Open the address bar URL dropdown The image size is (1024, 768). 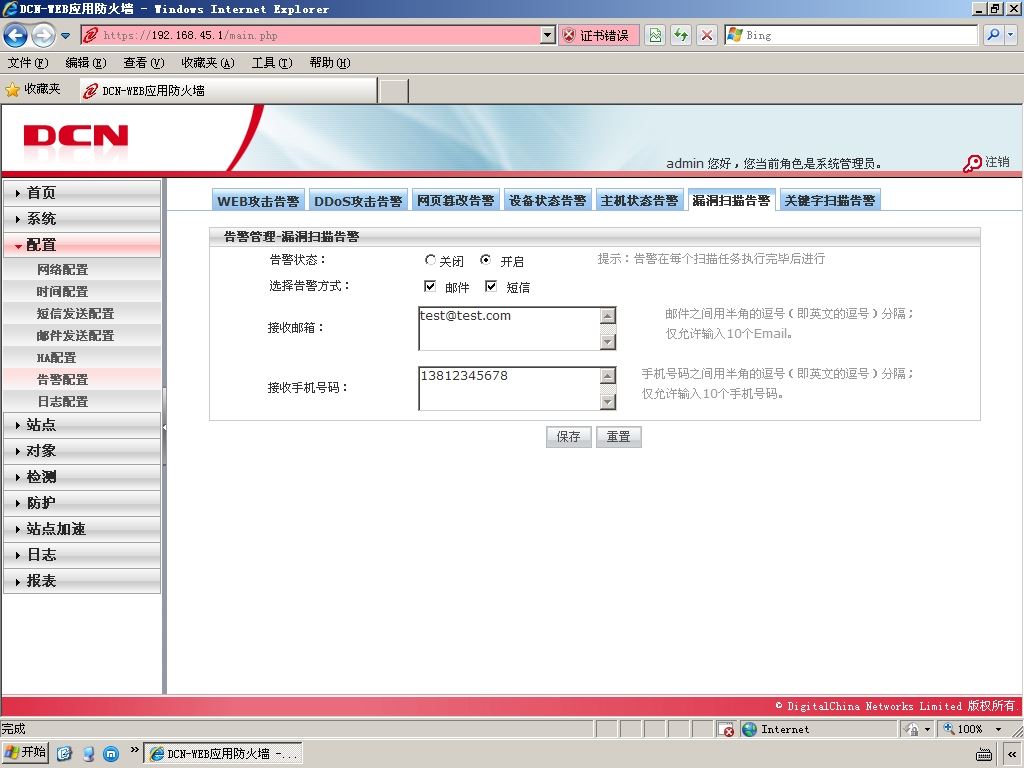coord(548,35)
